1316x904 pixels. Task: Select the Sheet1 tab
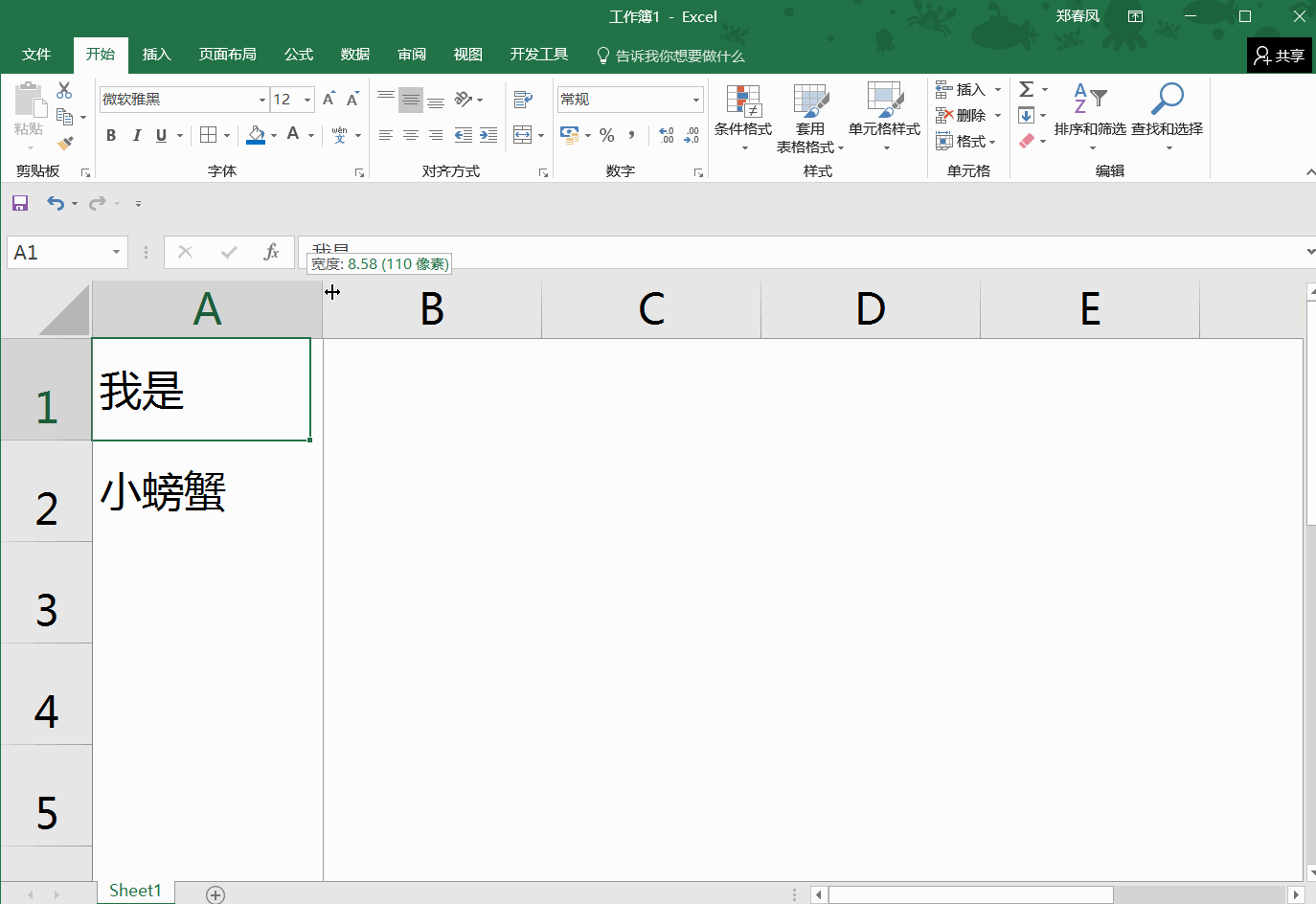135,892
